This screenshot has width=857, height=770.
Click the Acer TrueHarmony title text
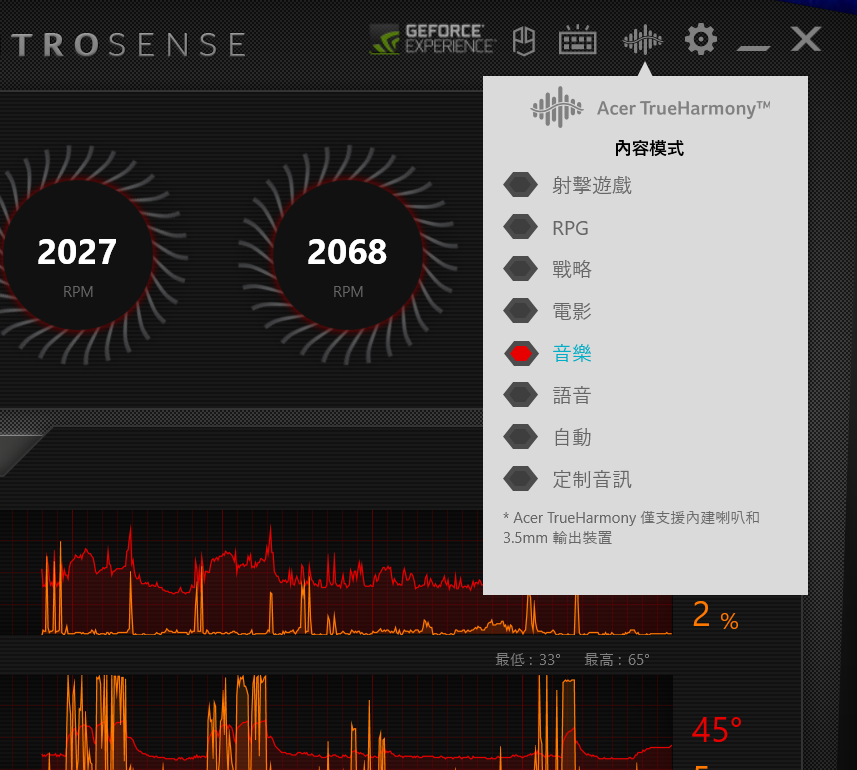point(684,108)
